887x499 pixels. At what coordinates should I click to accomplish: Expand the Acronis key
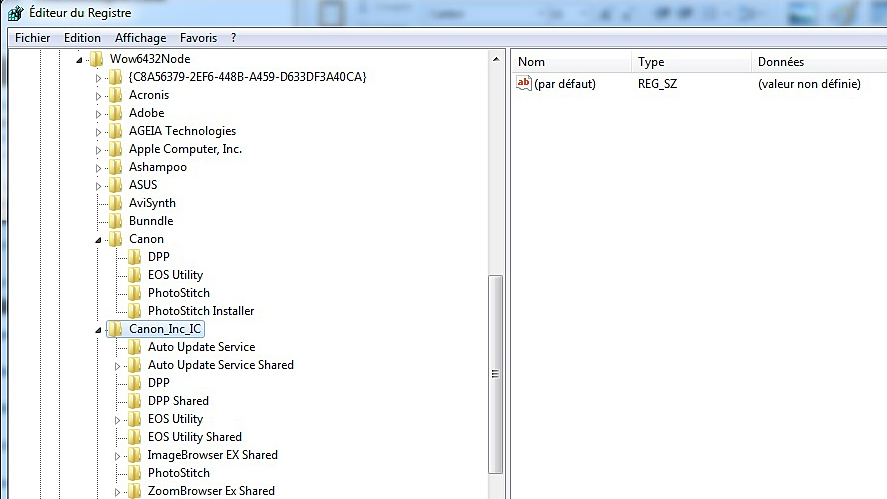click(x=98, y=96)
